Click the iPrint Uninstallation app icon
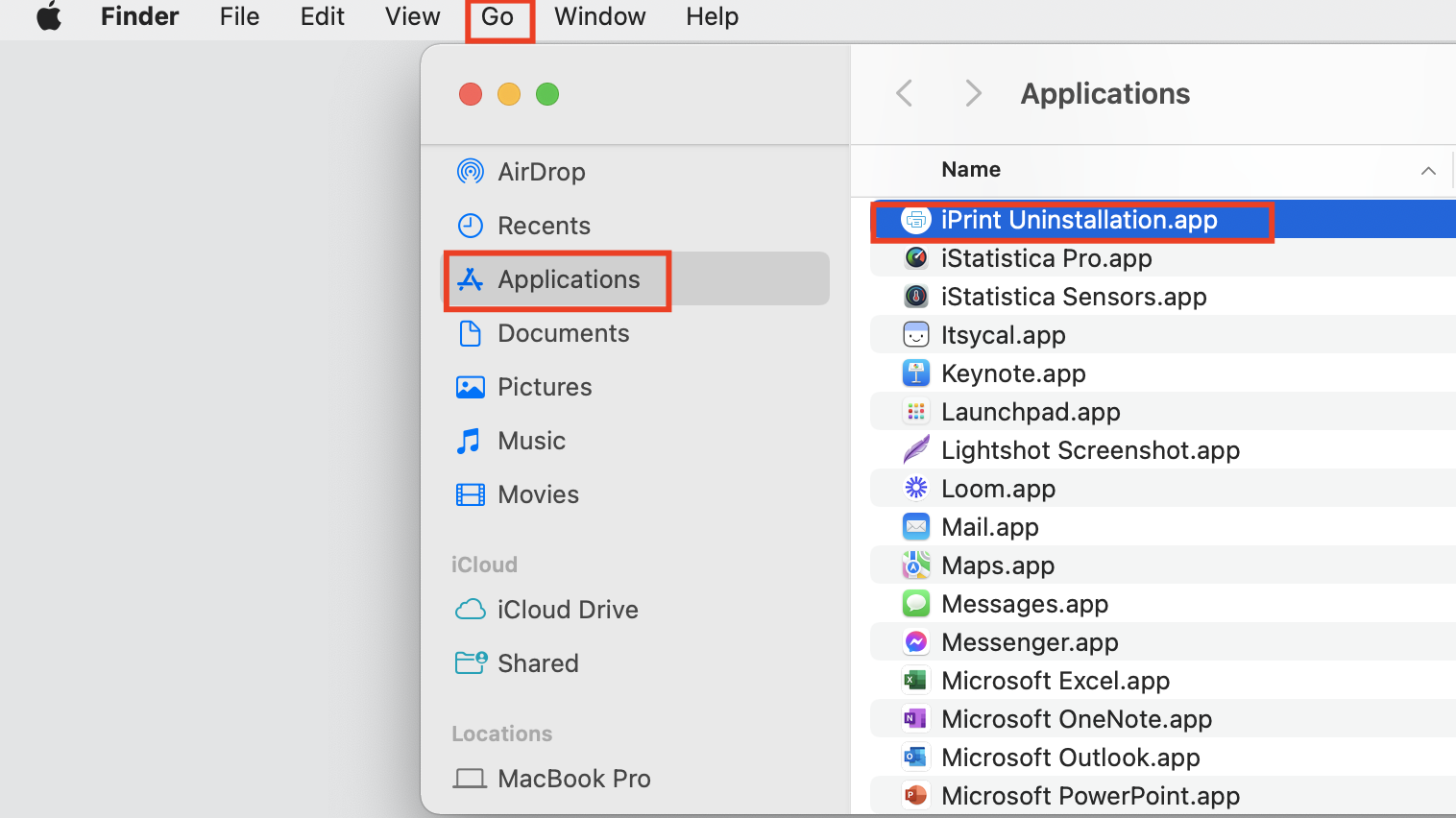The image size is (1456, 818). click(x=916, y=220)
